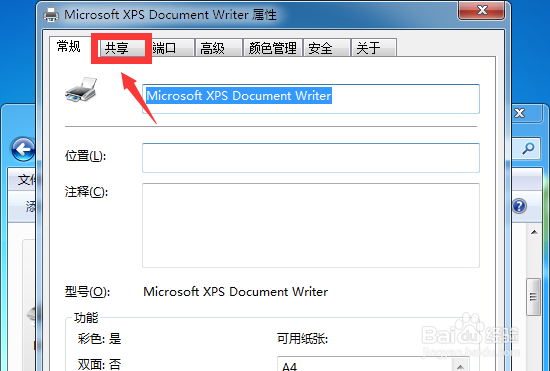Click the background window scrollbar up arrow
The width and height of the screenshot is (550, 371).
tap(534, 232)
